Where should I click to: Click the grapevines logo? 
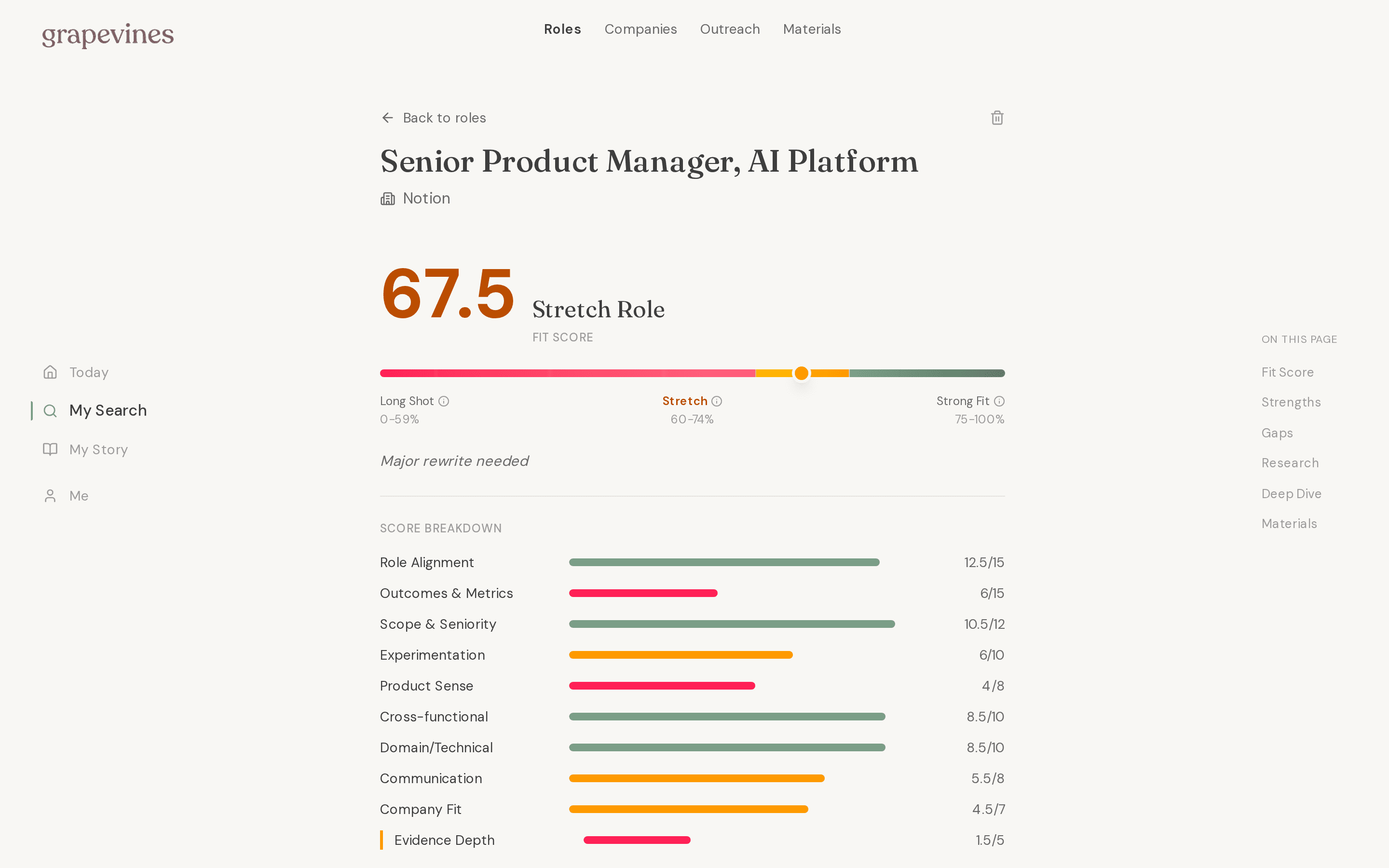point(108,36)
